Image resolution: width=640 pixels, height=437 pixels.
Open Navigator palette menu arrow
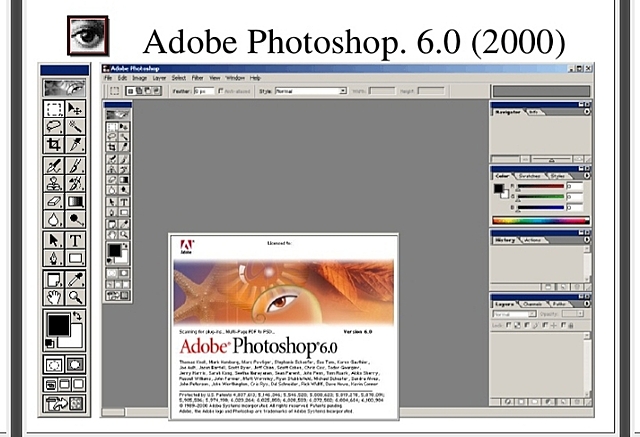tap(587, 111)
